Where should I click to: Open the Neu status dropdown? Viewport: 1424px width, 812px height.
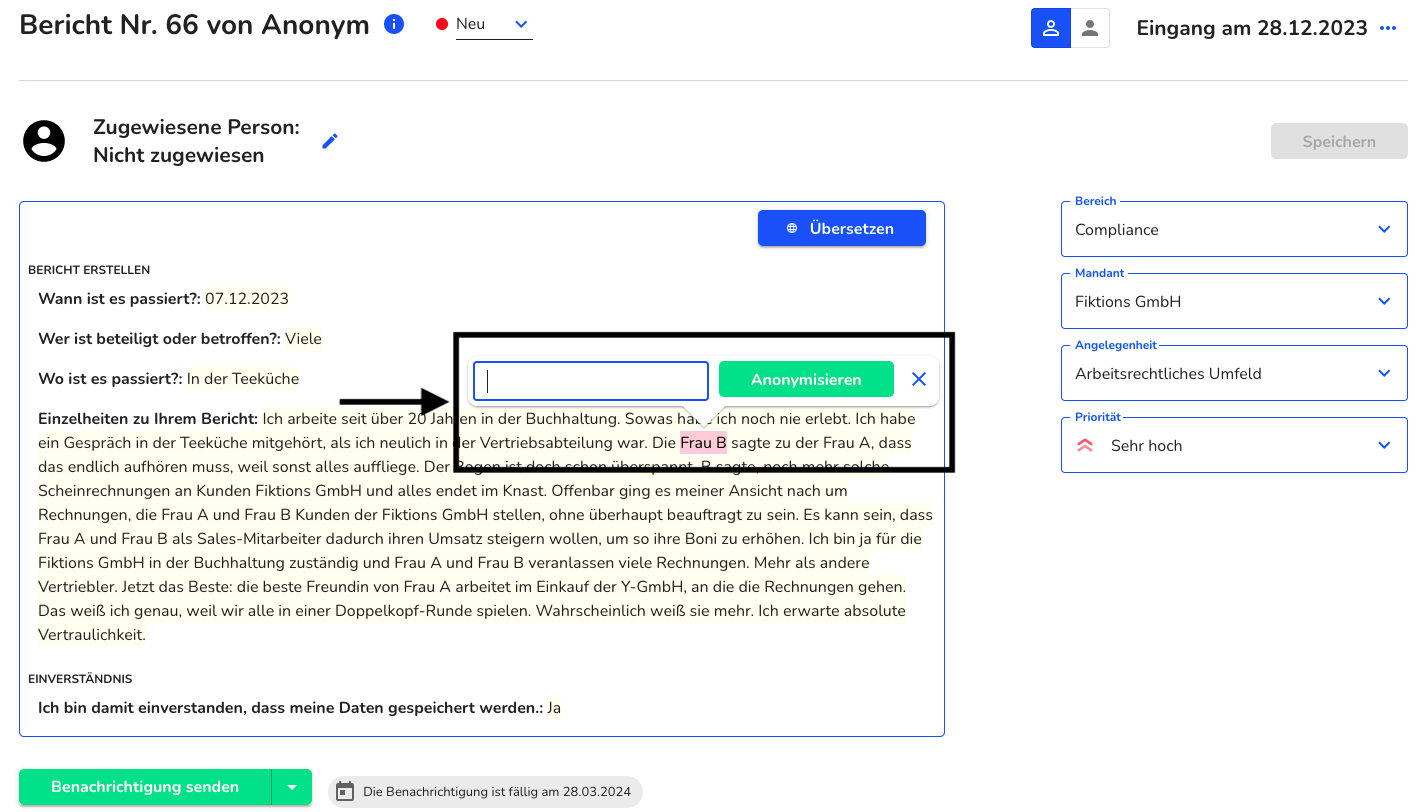pyautogui.click(x=493, y=24)
